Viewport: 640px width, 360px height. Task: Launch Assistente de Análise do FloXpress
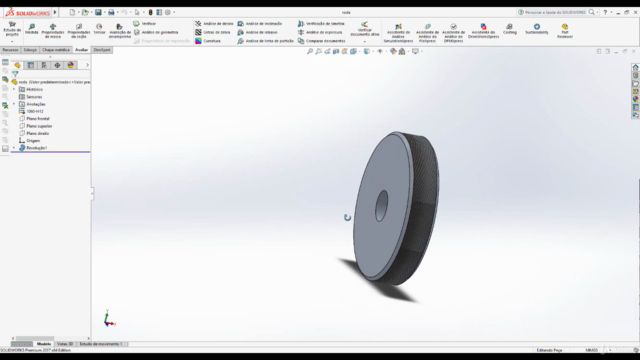427,33
